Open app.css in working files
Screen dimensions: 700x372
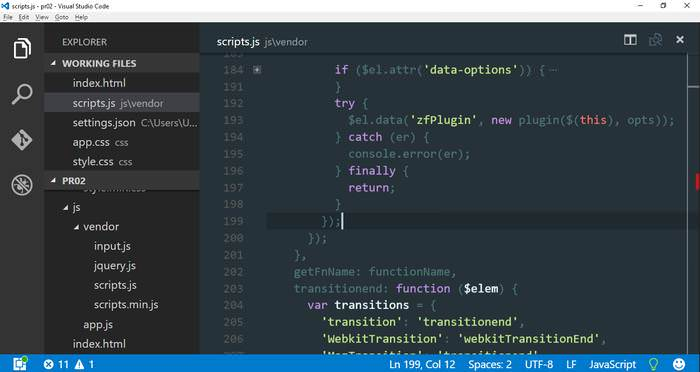[122, 142]
